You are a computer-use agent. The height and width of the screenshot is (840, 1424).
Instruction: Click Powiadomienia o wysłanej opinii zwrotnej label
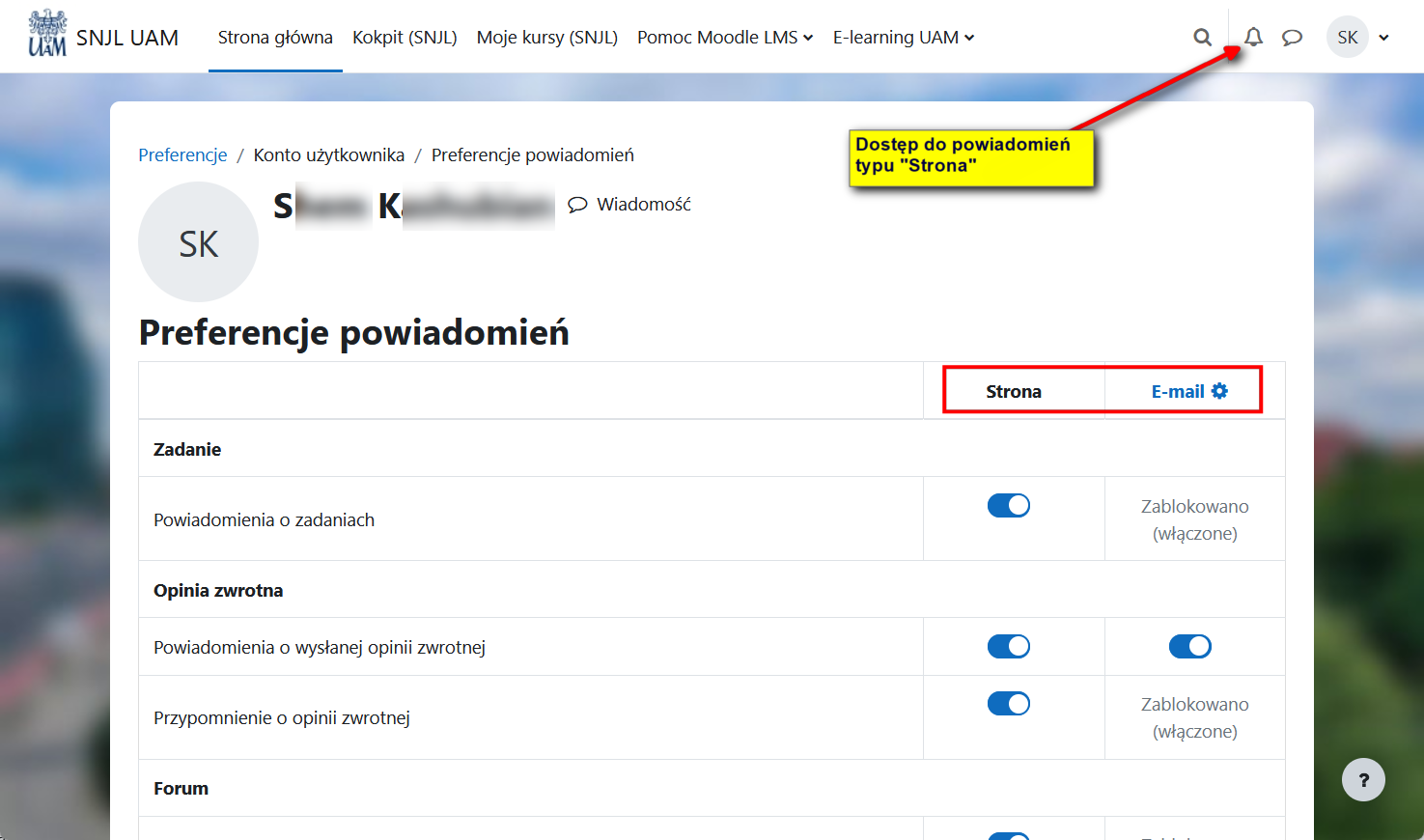(x=320, y=647)
